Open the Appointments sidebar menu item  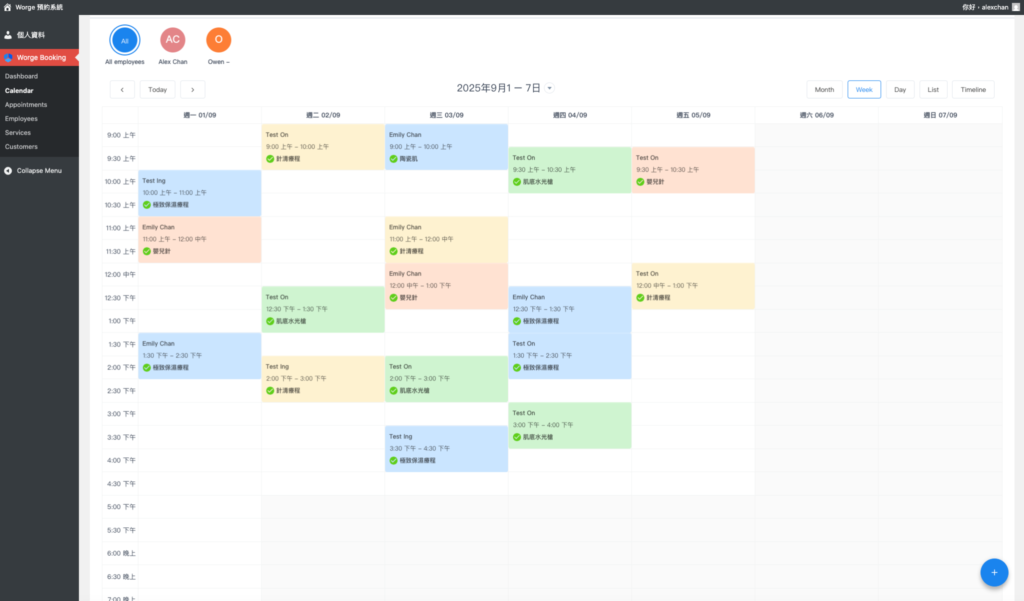pos(26,104)
